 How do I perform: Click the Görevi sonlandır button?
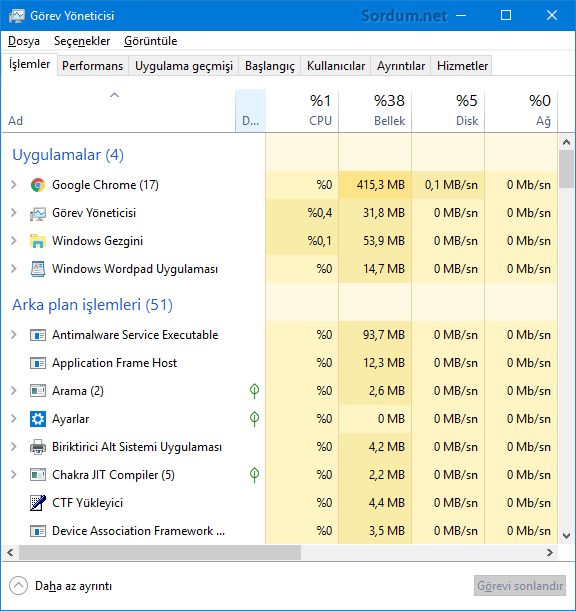520,586
